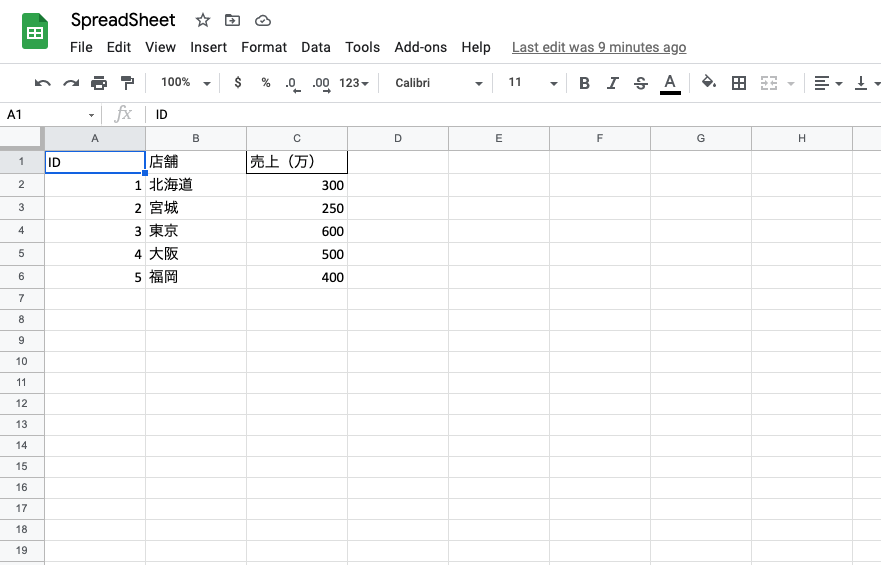Select row 1 header
This screenshot has width=881, height=565.
pyautogui.click(x=21, y=162)
